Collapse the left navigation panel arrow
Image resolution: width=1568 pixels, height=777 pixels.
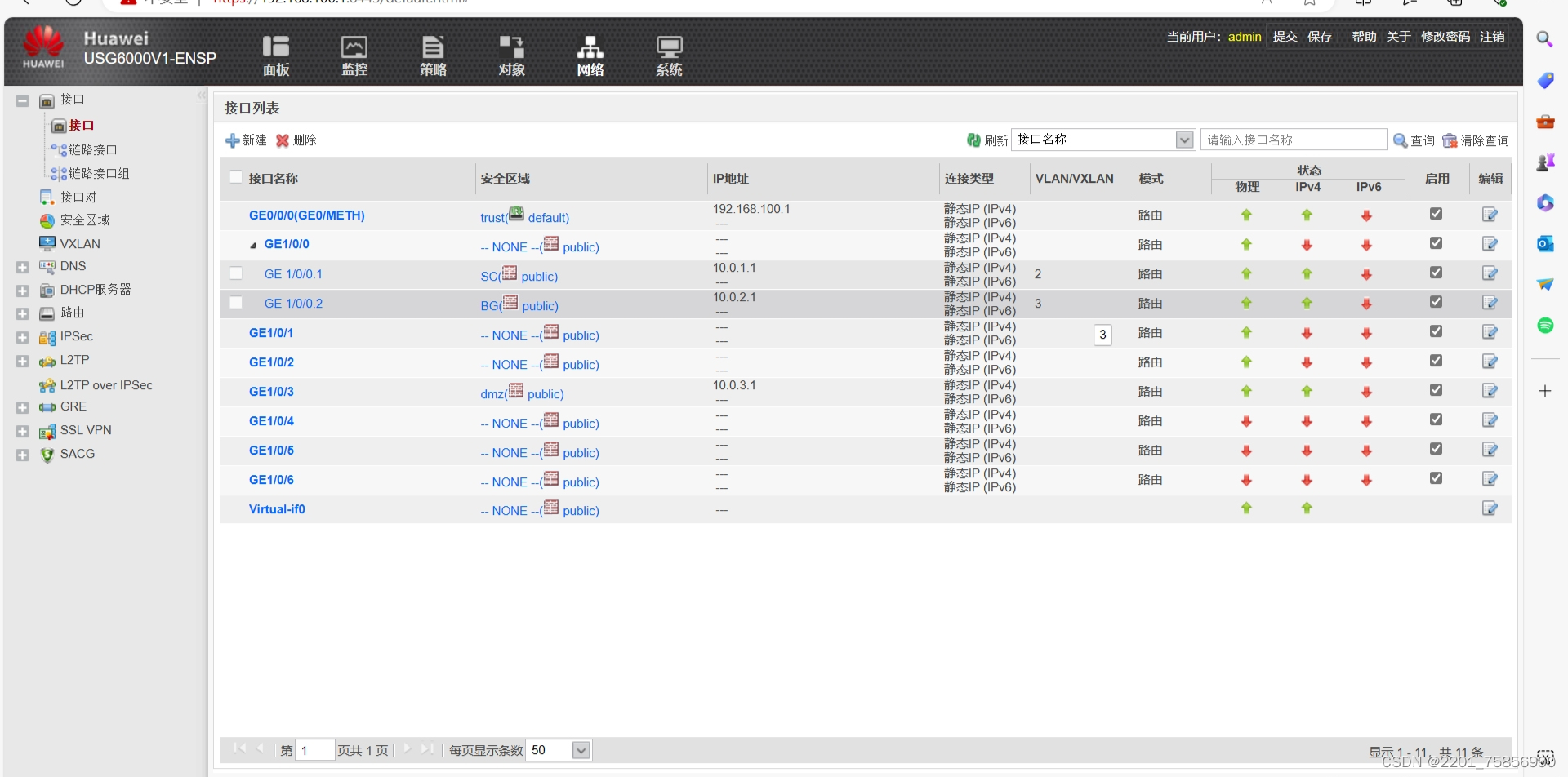click(x=201, y=96)
